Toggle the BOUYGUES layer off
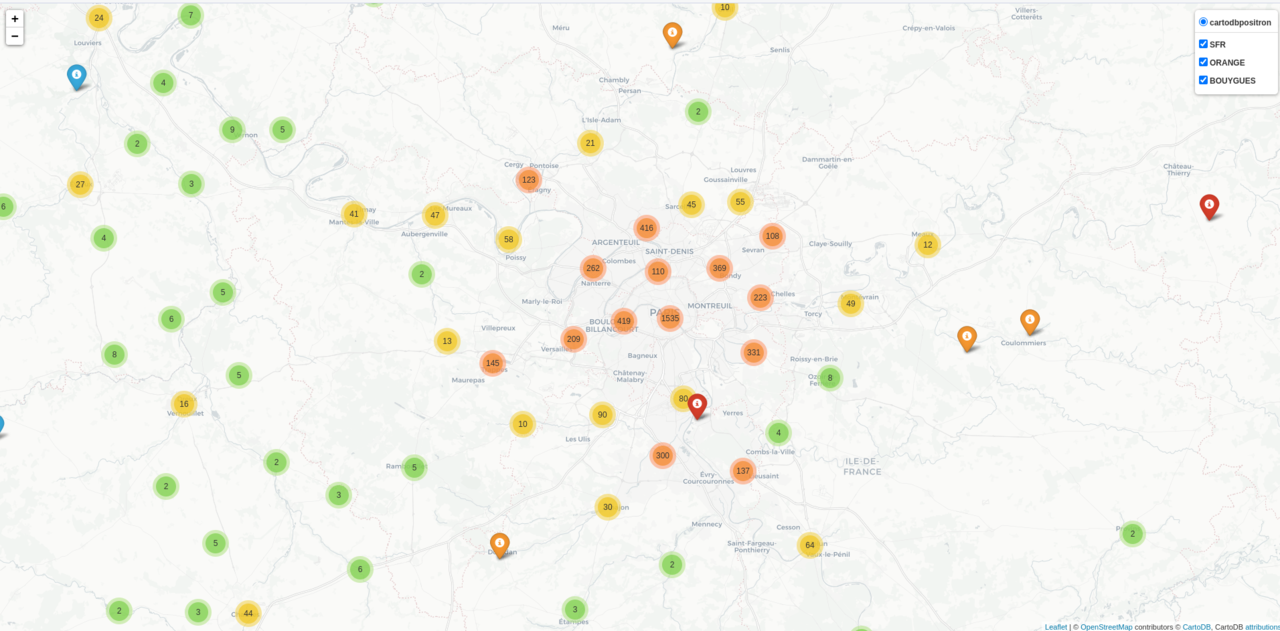Viewport: 1280px width, 631px height. click(1203, 80)
